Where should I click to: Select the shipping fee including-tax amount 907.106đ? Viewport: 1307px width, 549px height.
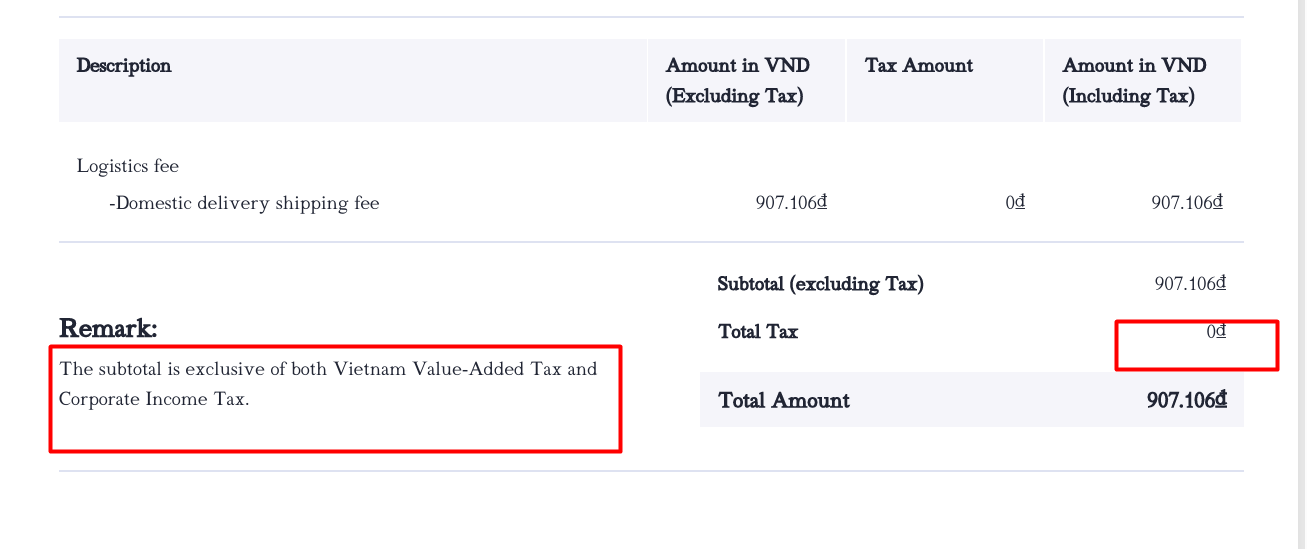point(1187,203)
